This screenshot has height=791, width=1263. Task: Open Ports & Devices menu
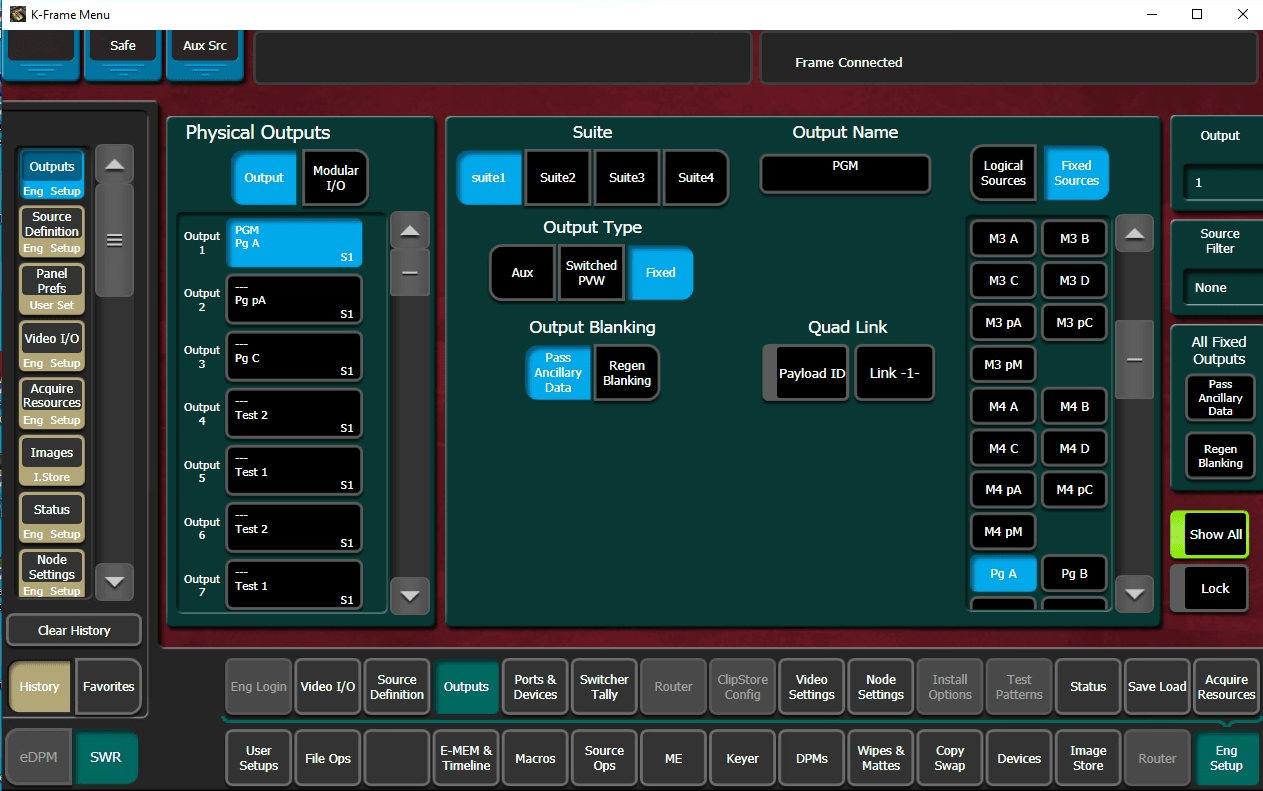(x=535, y=687)
